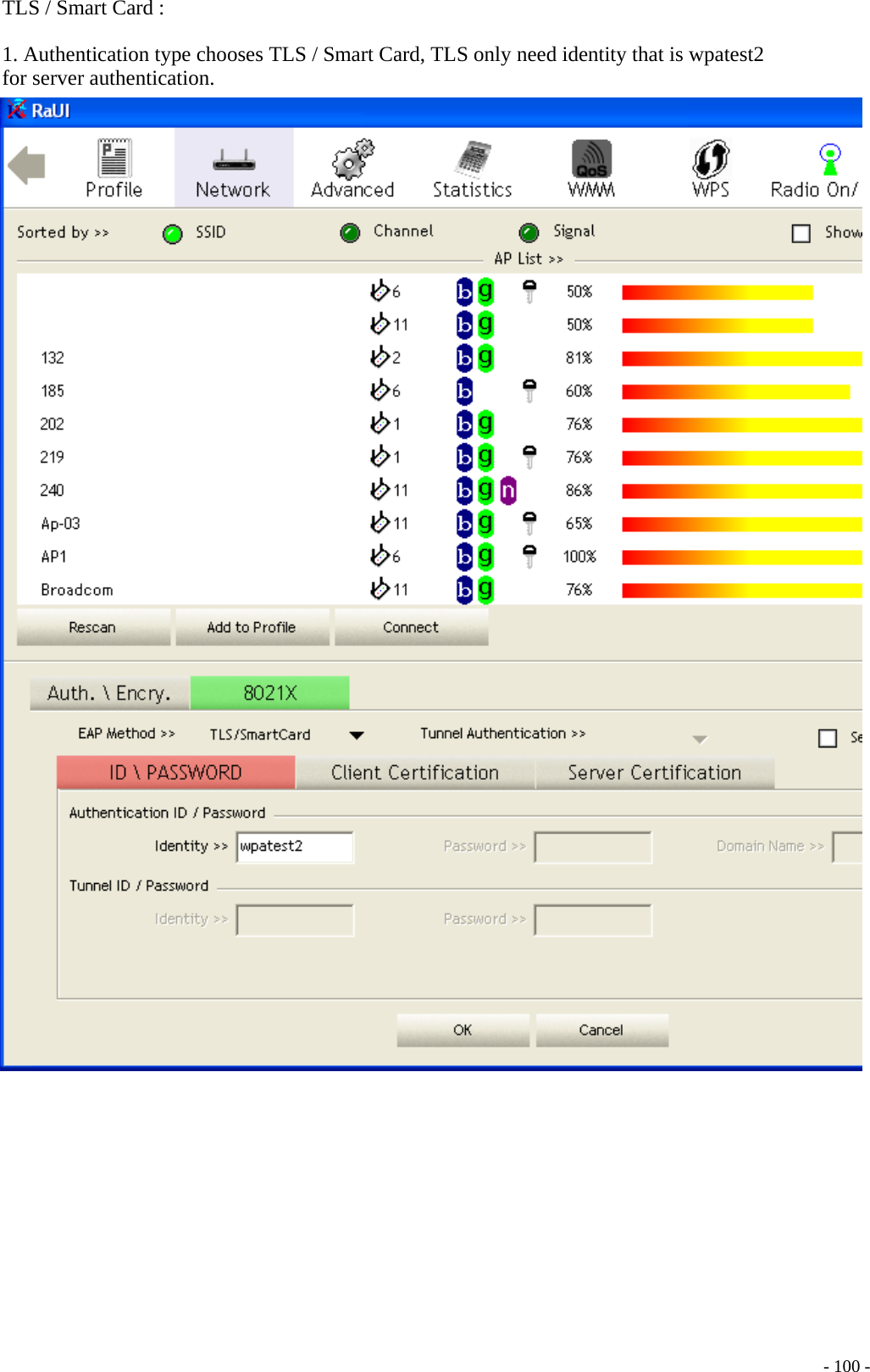Click the 86% signal value for 240
The height and width of the screenshot is (1372, 870).
coord(579,490)
